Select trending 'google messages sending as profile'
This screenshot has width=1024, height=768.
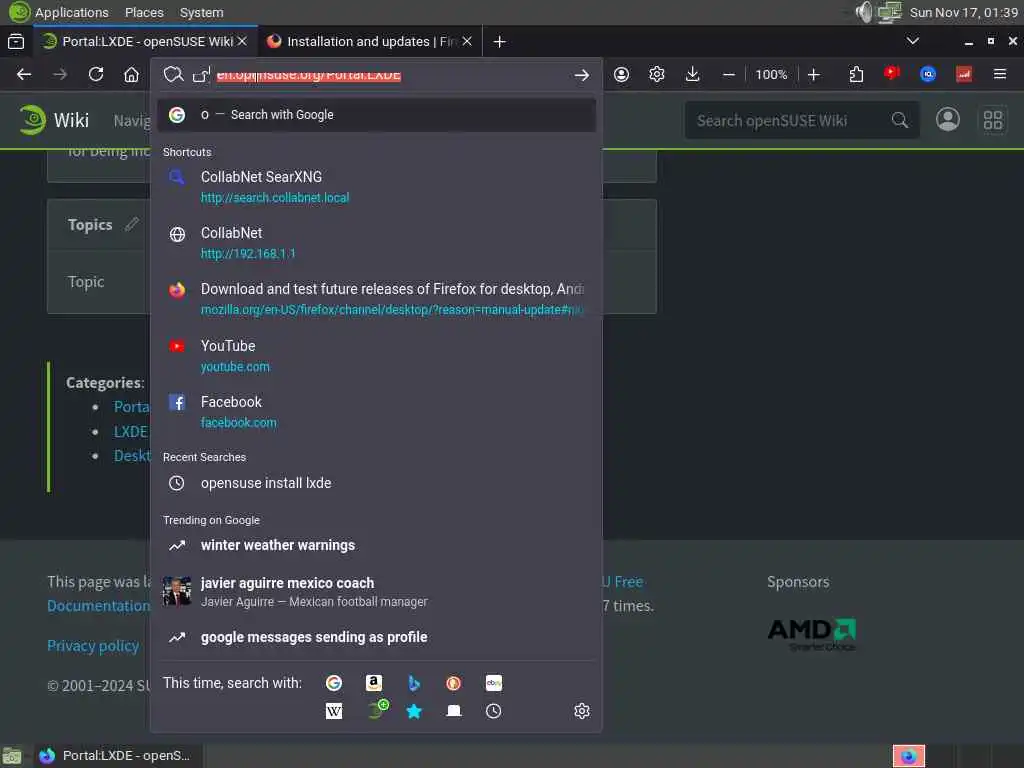376,637
